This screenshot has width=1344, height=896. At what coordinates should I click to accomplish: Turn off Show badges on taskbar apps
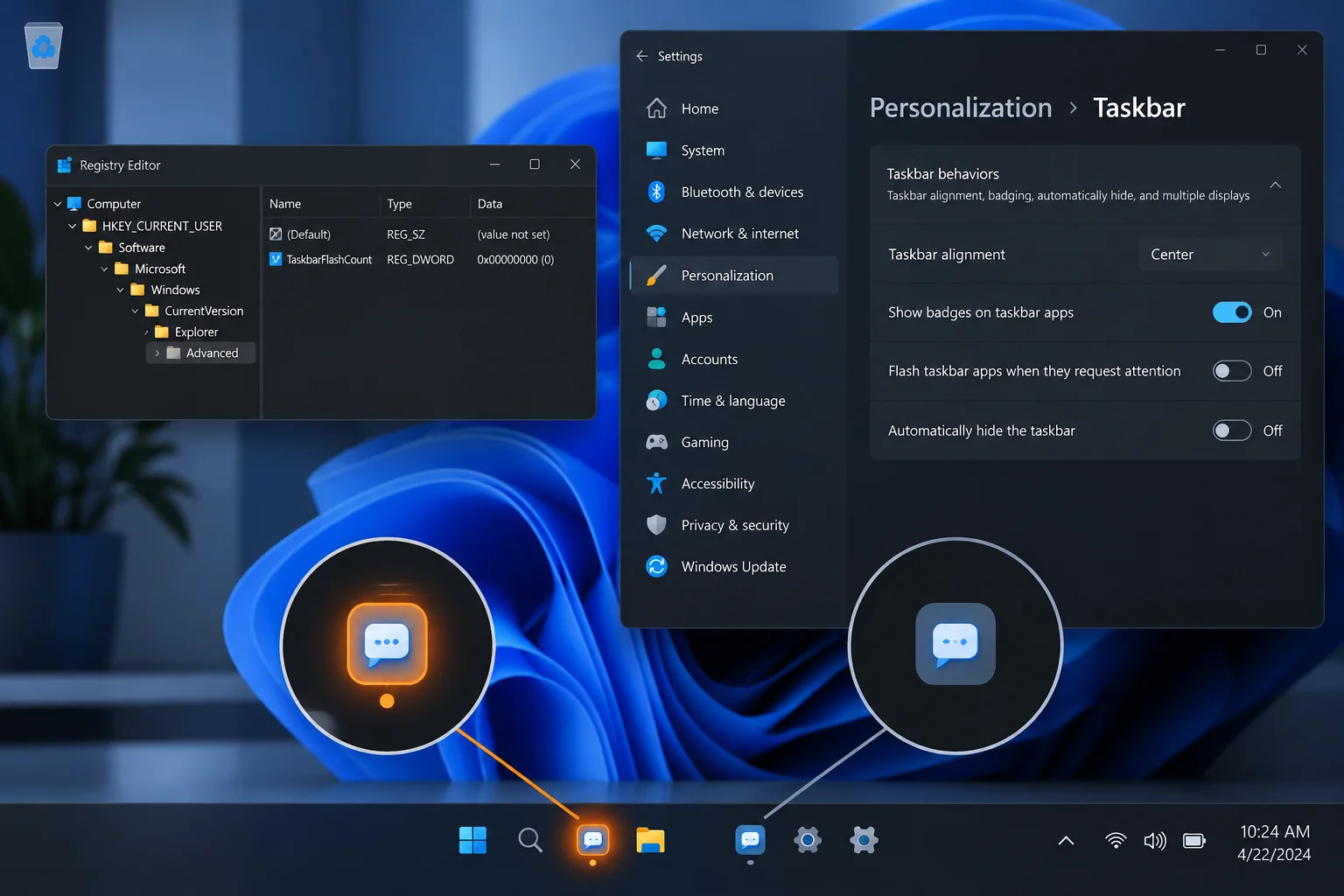coord(1232,312)
